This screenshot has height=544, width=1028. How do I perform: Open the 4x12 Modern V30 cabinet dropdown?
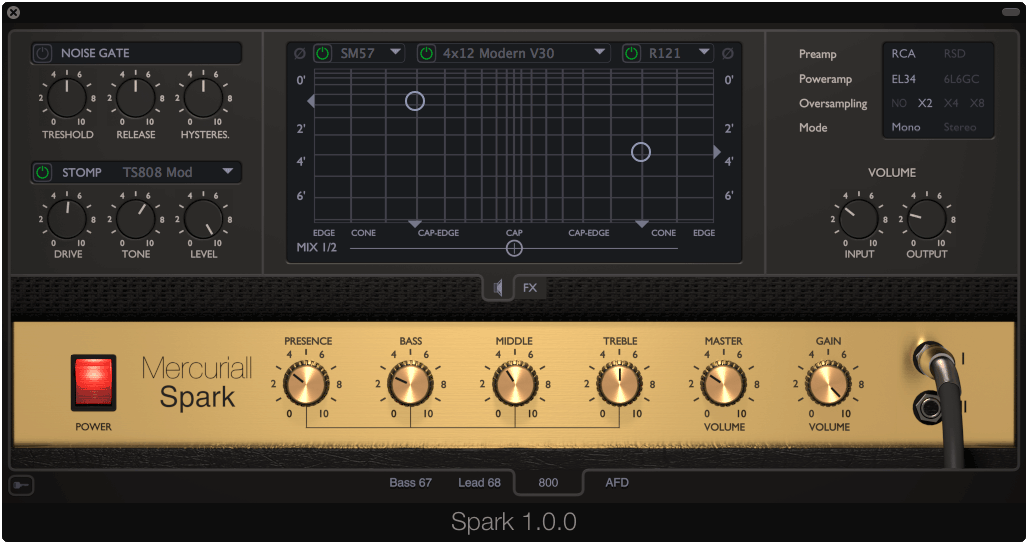coord(599,52)
